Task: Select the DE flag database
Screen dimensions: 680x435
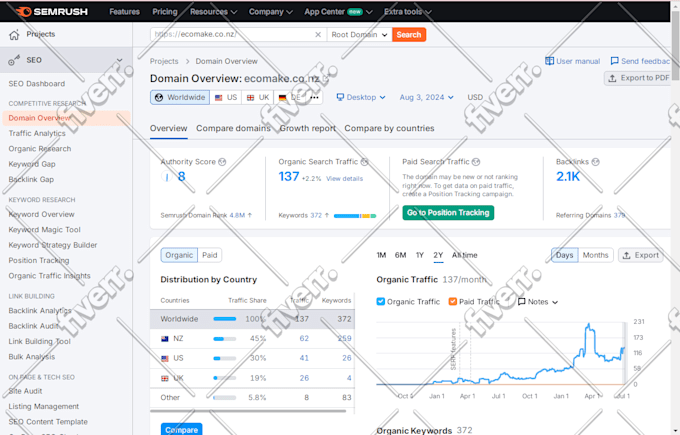Action: tap(290, 97)
